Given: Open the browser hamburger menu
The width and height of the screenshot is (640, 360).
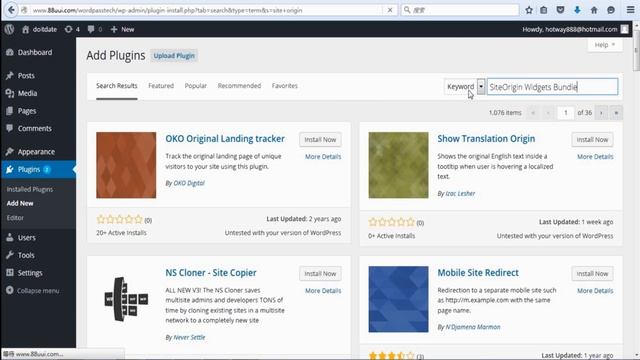Looking at the screenshot, I should [x=630, y=10].
